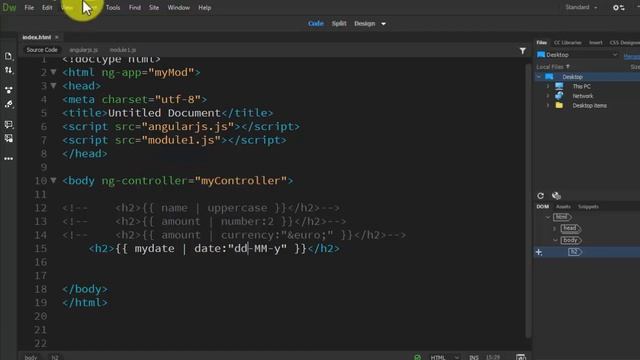Select the h2 tag in DOM panel

click(x=575, y=252)
